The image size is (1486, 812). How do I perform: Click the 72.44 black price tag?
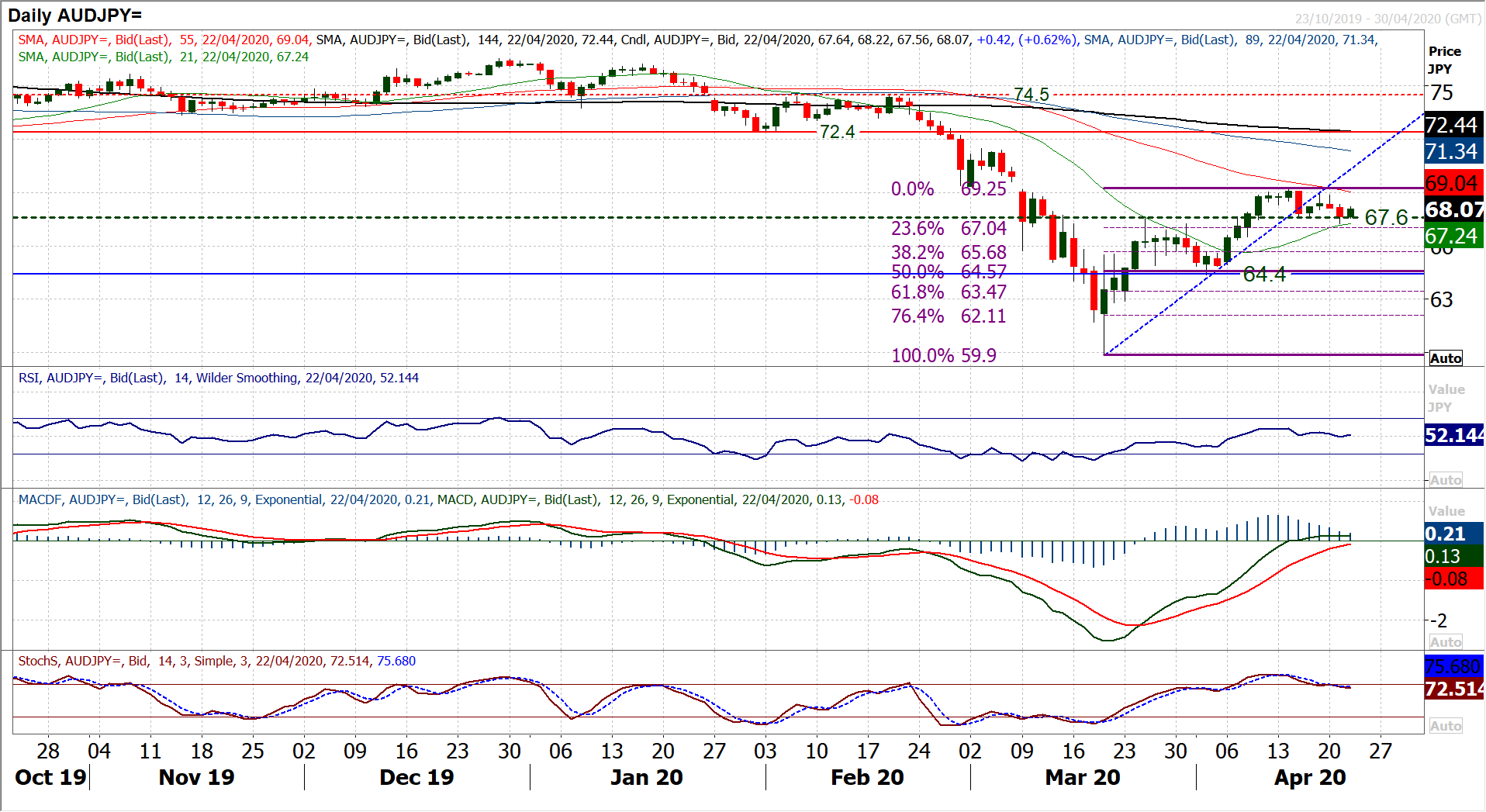1453,125
